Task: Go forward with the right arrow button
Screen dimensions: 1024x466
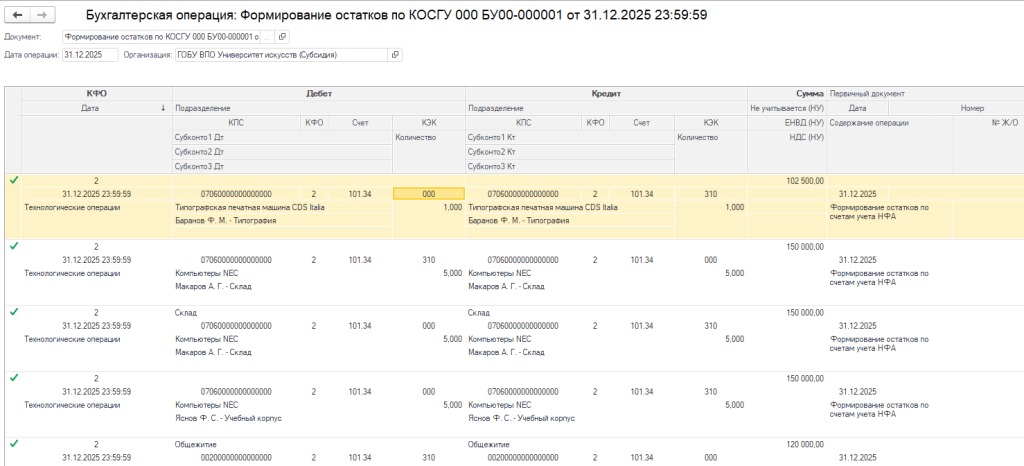Action: pos(42,14)
